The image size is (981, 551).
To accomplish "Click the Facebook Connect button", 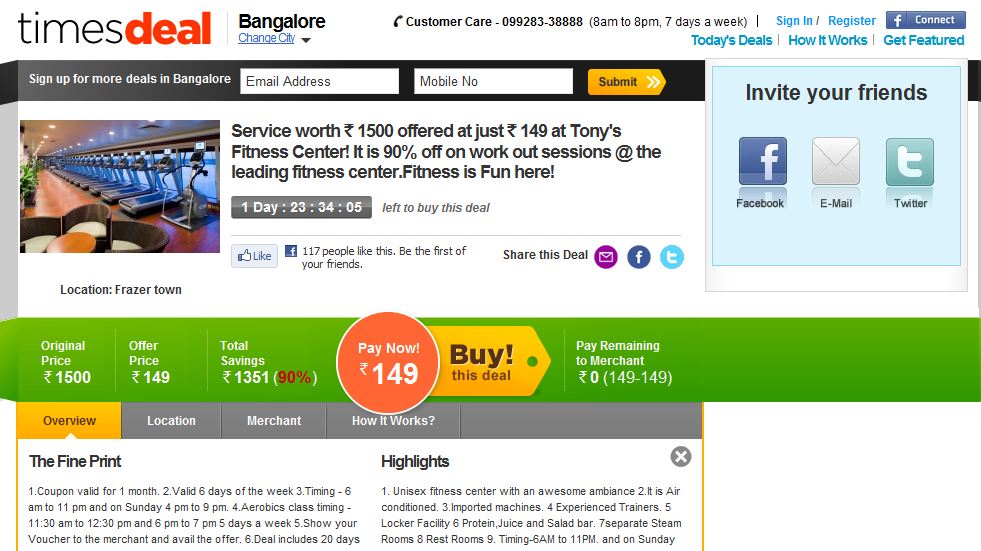I will click(x=925, y=20).
